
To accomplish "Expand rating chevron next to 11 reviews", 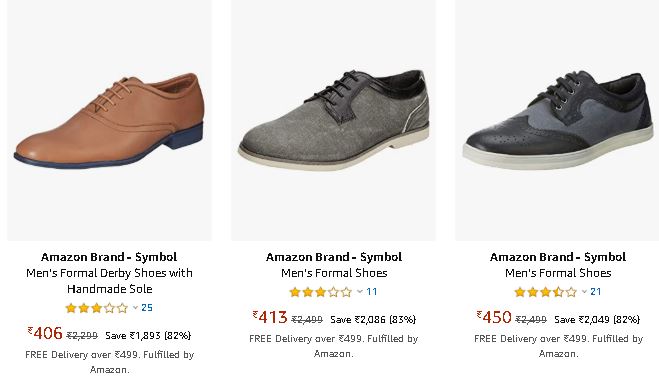I will (360, 292).
